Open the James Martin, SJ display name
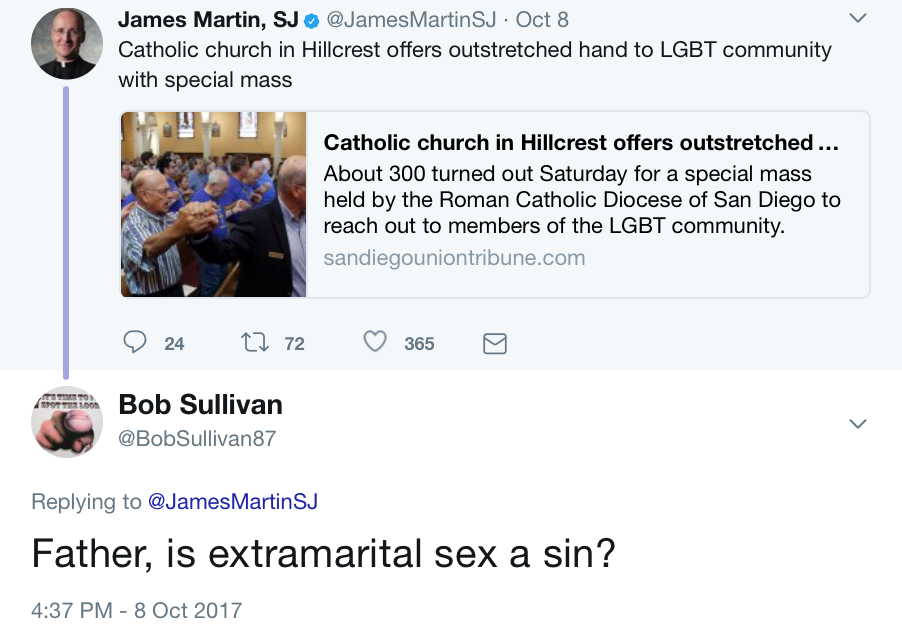902x632 pixels. pos(208,20)
